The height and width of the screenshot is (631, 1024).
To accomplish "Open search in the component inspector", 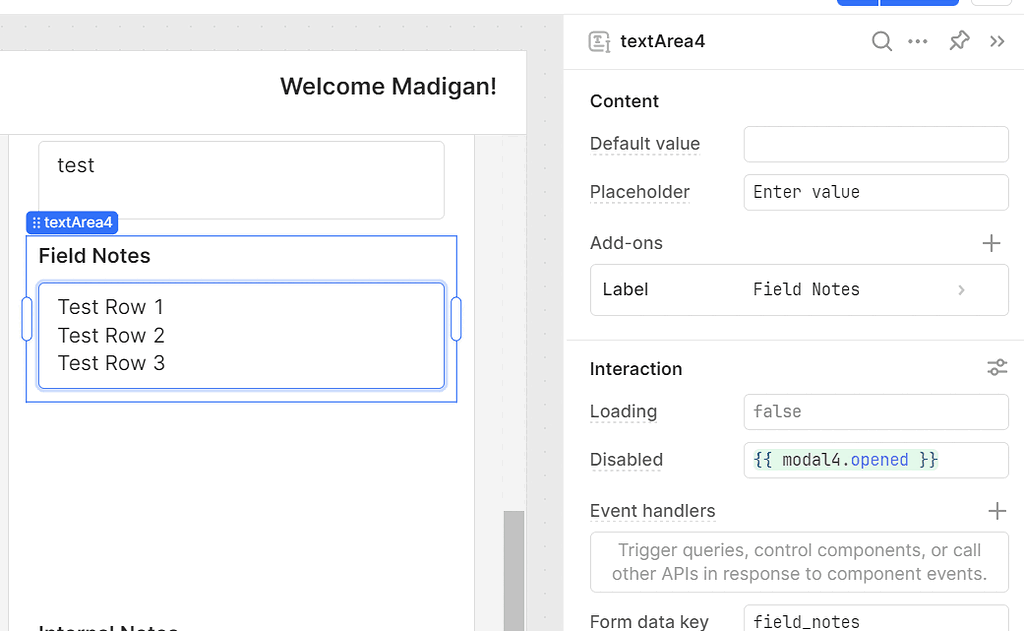I will point(881,41).
